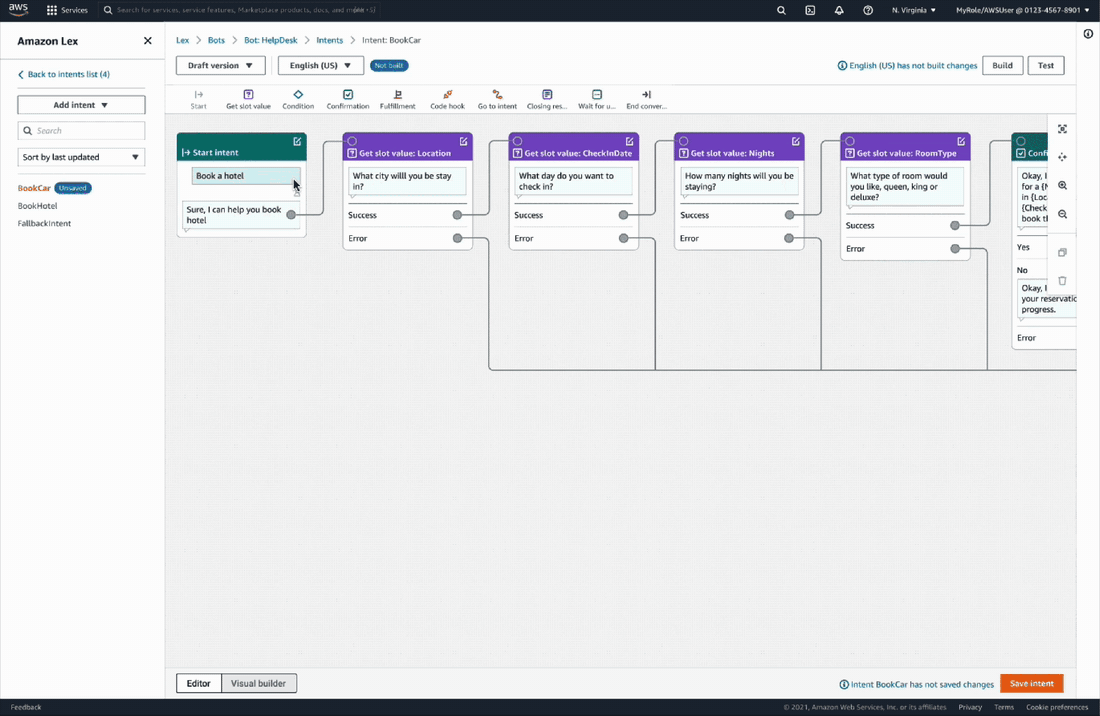The width and height of the screenshot is (1100, 716).
Task: Add a Get slot value block
Action: click(248, 100)
